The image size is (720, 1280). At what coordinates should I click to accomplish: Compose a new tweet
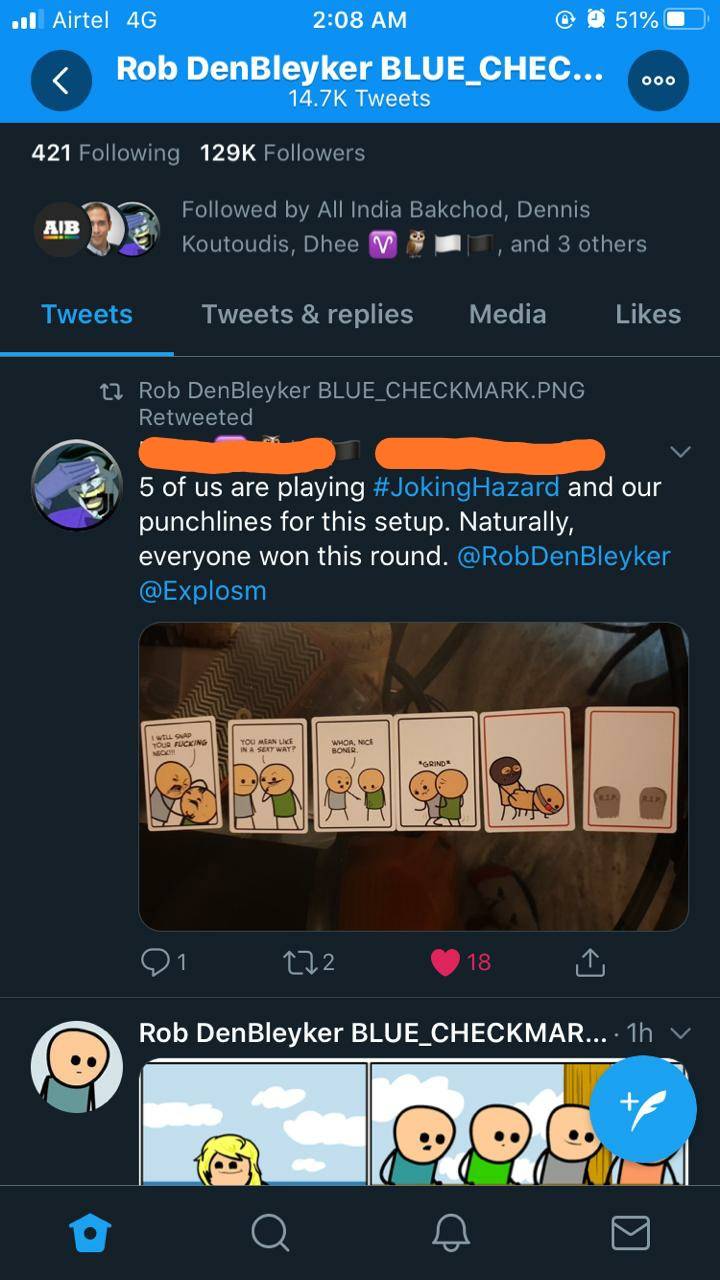643,1108
